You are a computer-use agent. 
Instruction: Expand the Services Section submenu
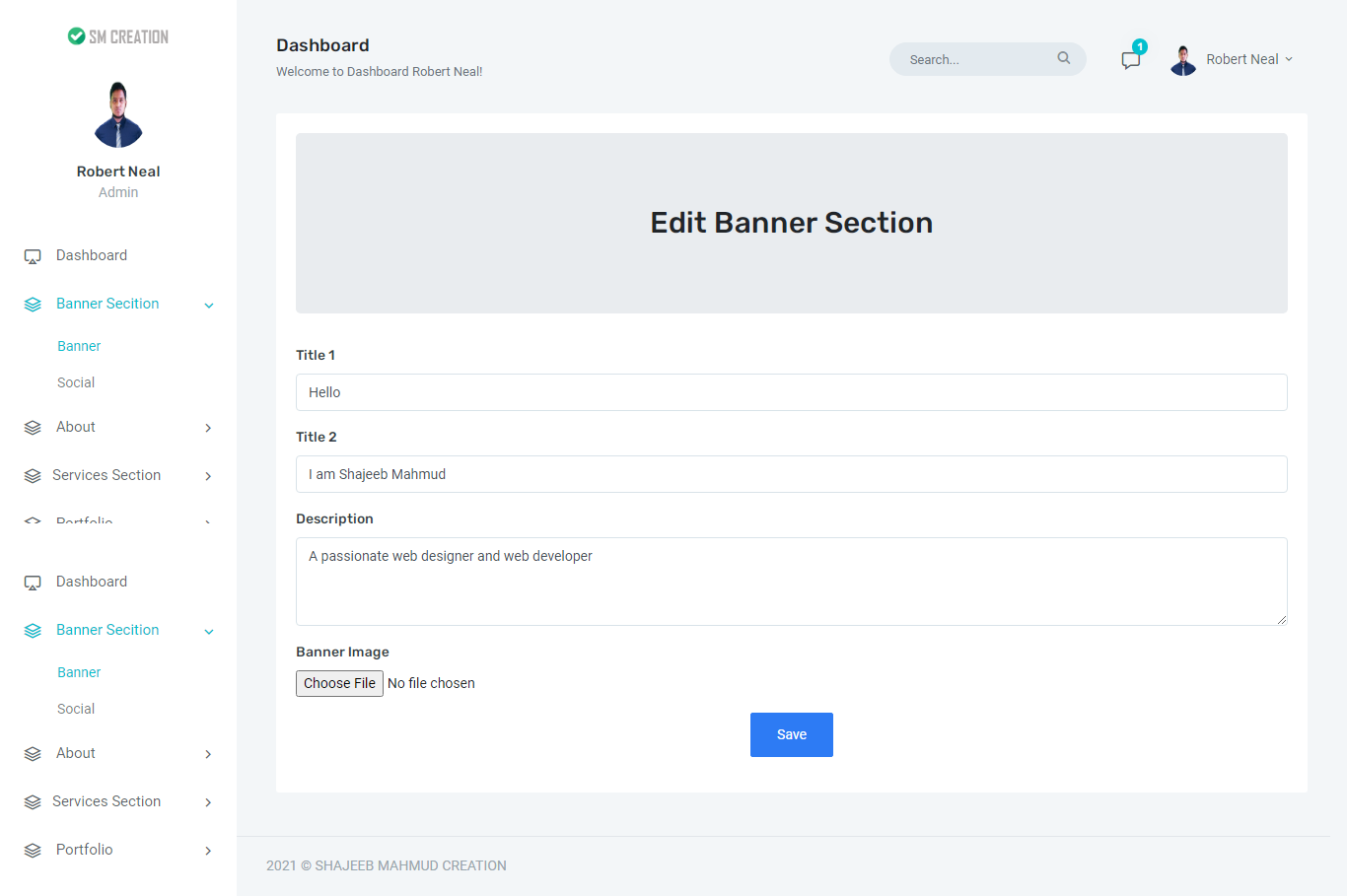tap(208, 475)
